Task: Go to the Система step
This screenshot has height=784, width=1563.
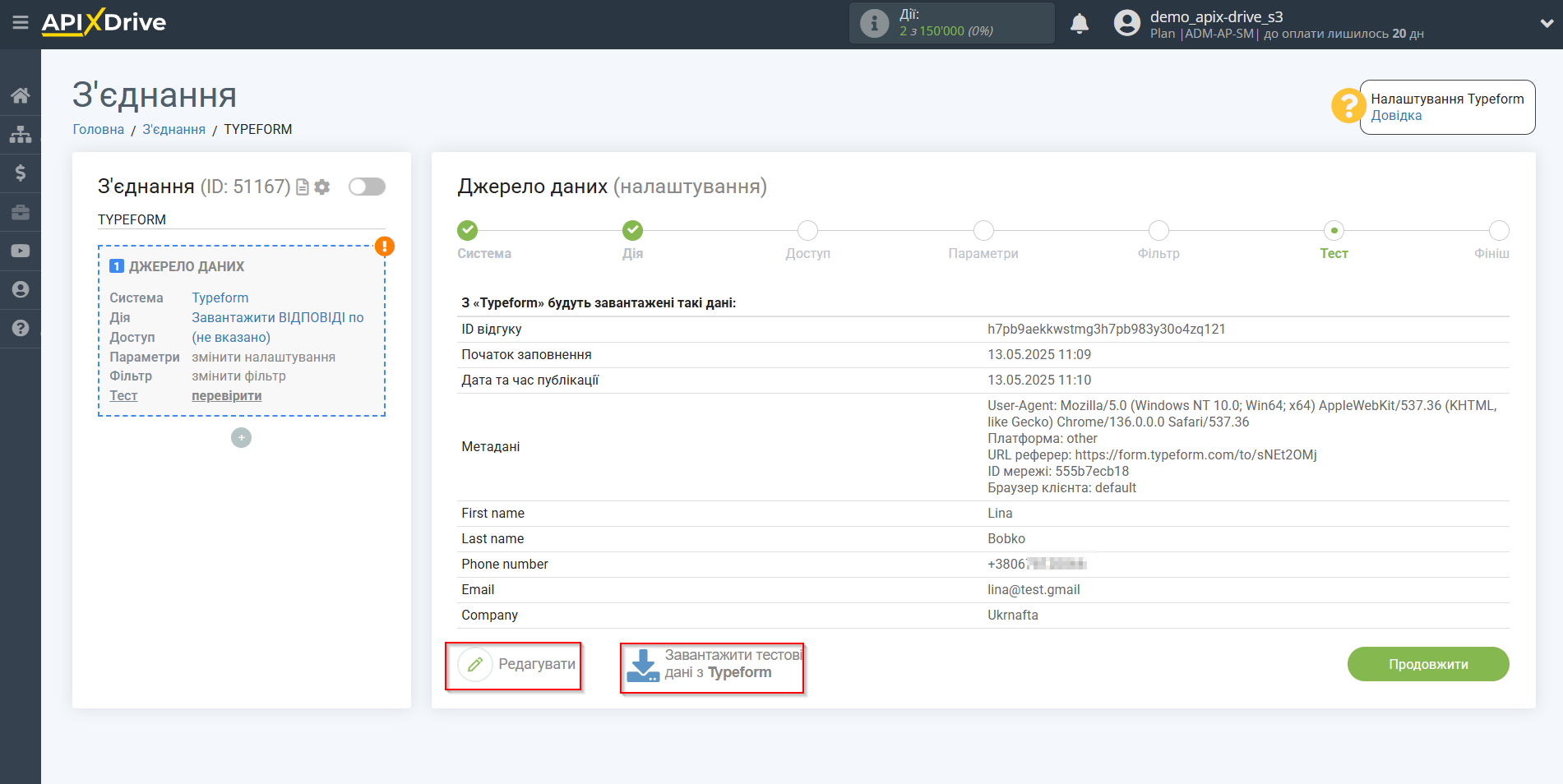Action: click(x=468, y=231)
